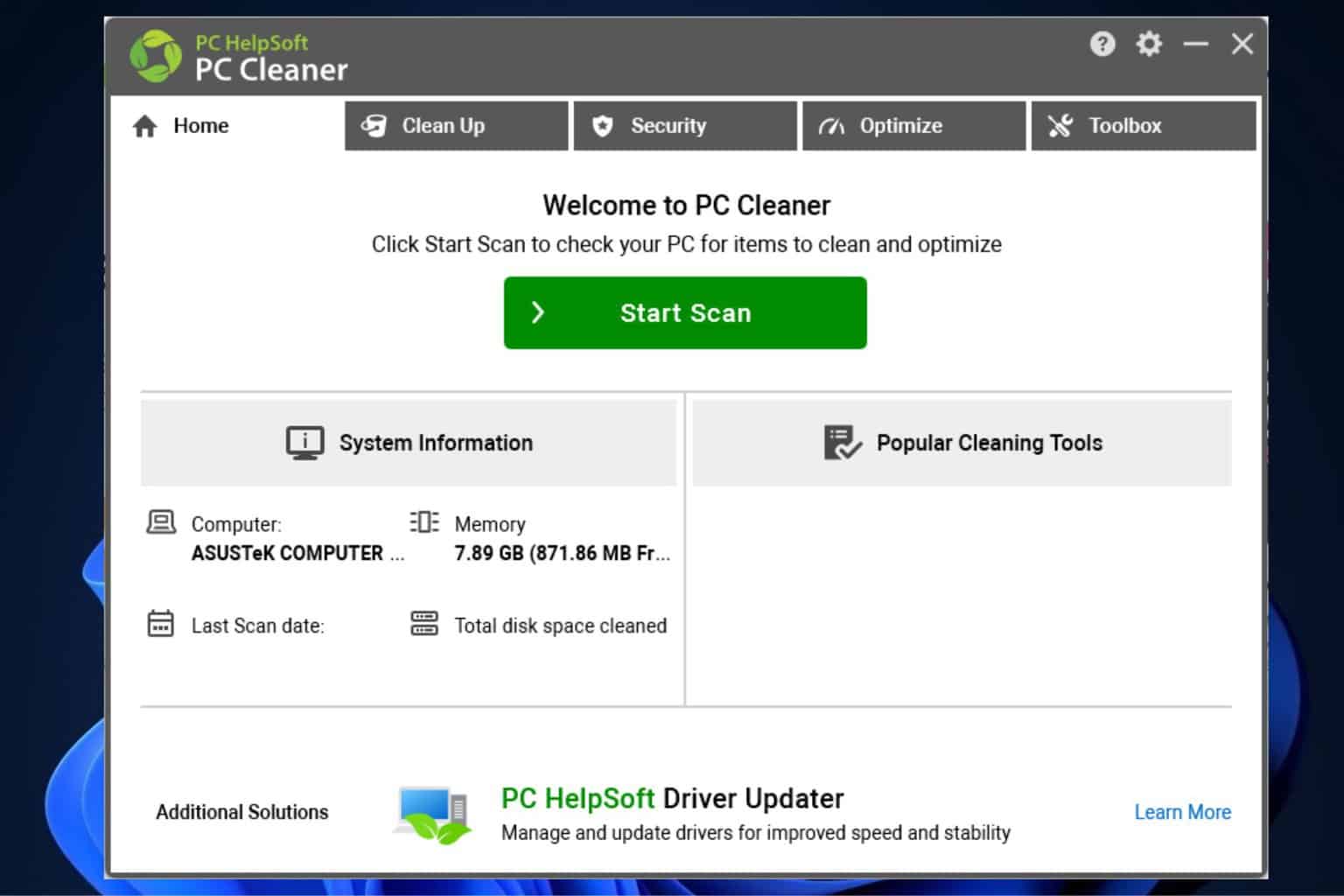Image resolution: width=1344 pixels, height=896 pixels.
Task: Click the arrow chevron on Start Scan
Action: pyautogui.click(x=538, y=312)
